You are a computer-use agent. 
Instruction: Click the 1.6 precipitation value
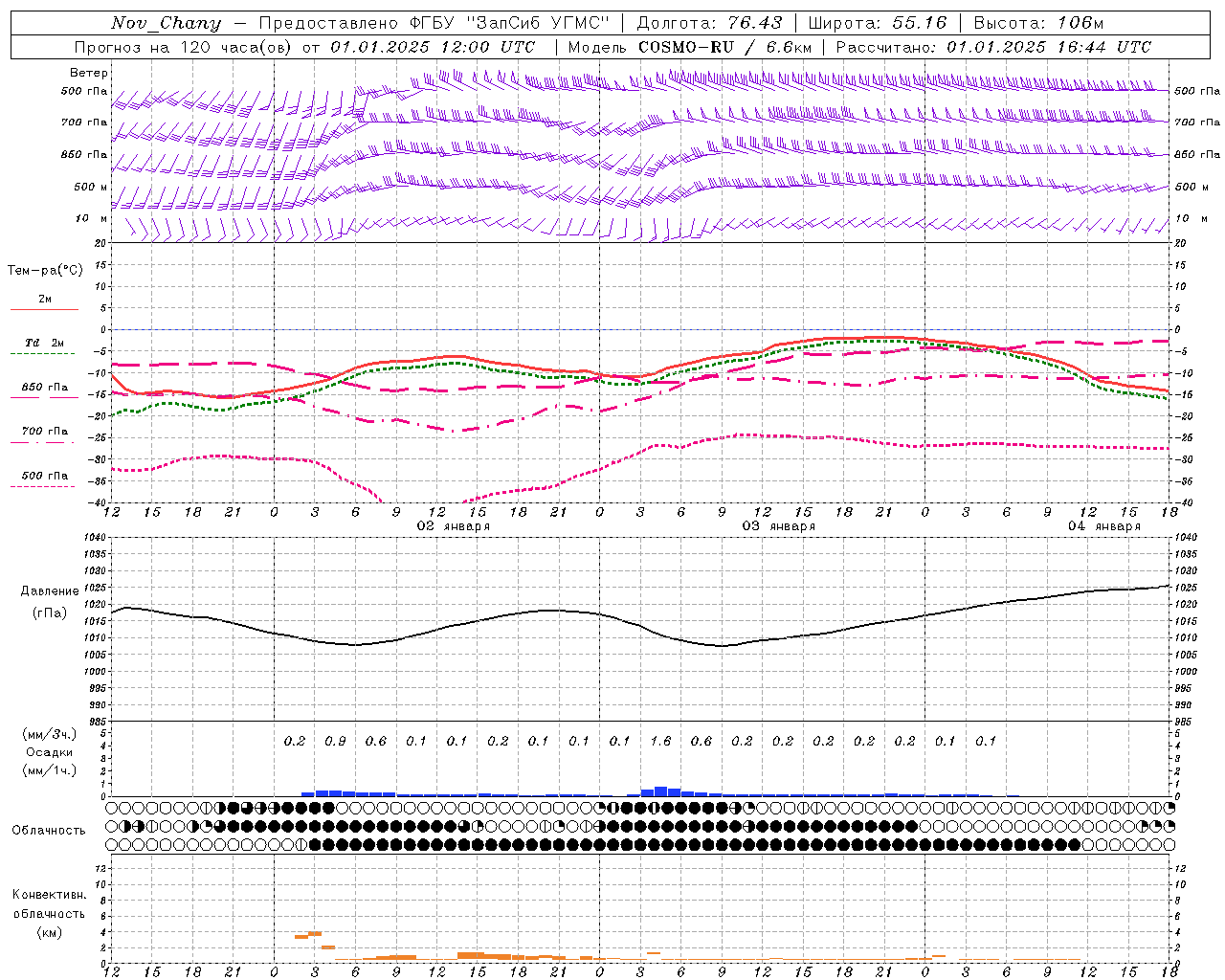click(660, 742)
